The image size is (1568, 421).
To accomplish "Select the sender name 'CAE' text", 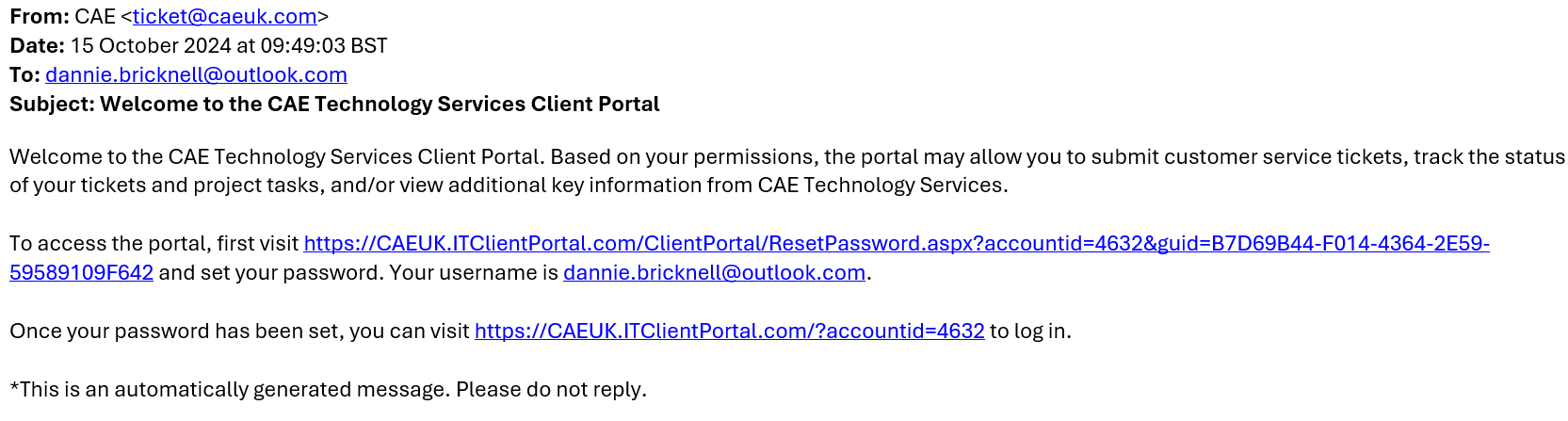I will click(x=95, y=17).
